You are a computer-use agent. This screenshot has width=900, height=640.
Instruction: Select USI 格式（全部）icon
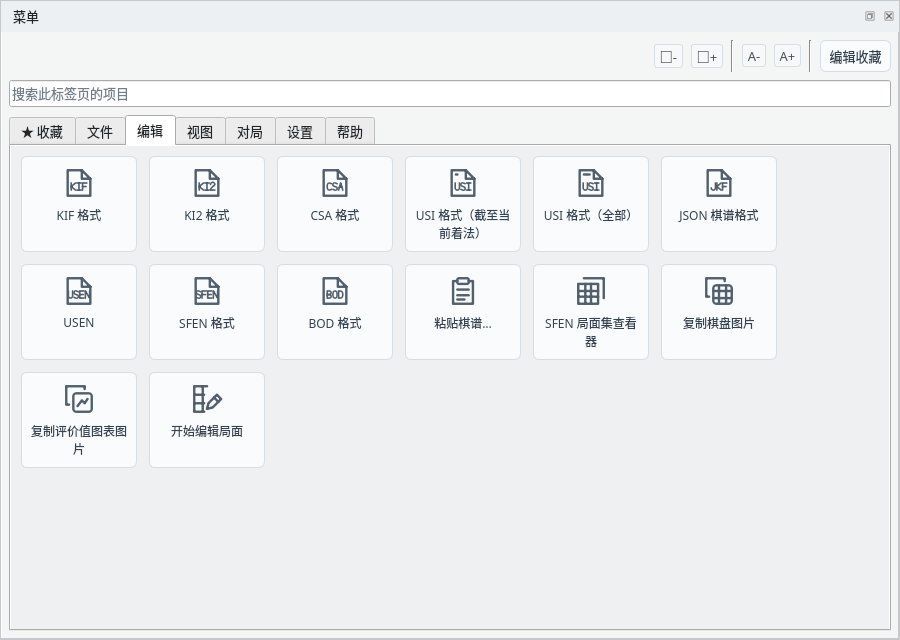click(x=591, y=183)
